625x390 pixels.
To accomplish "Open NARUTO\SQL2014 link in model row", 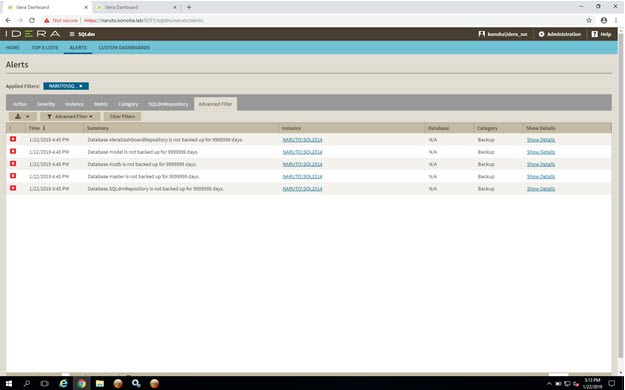I will tap(302, 152).
